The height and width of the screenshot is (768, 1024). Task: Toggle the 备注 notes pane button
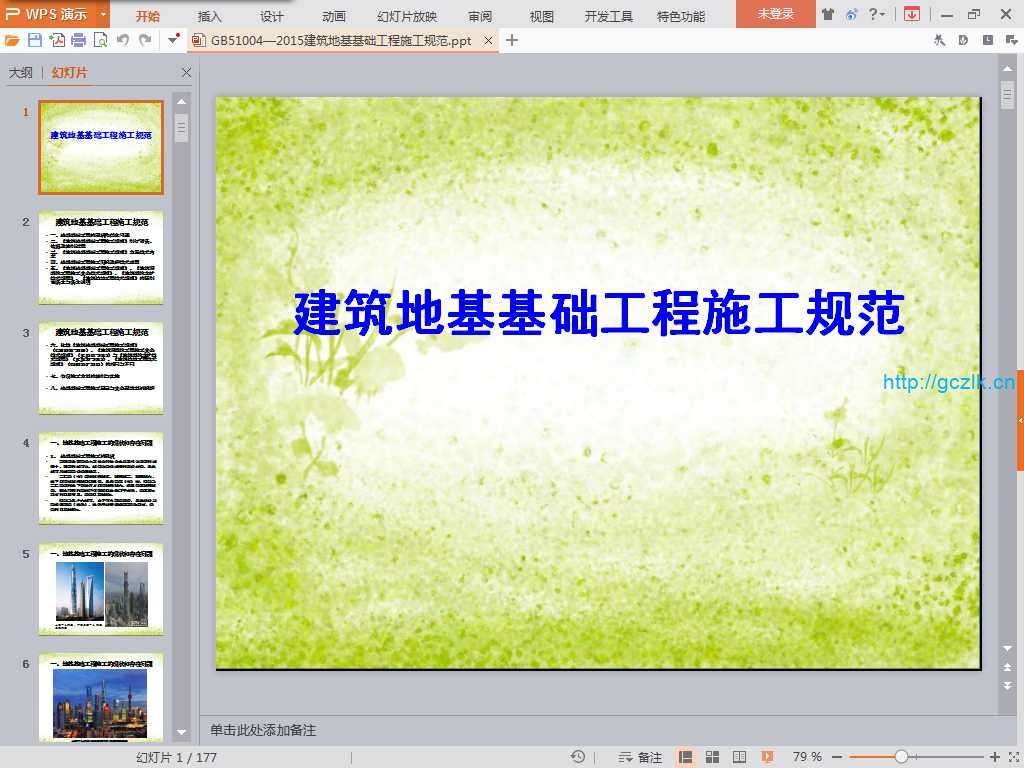(640, 757)
